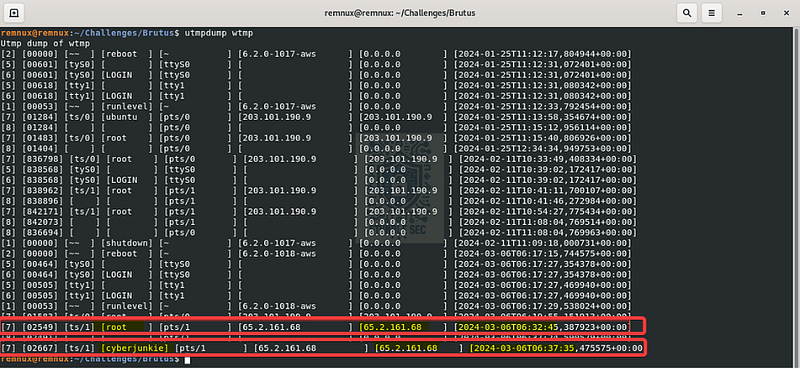Screen dimensions: 800x369
Task: Click the timestamp 2024-02-11T10:33:49,408334+00:00
Action: point(548,159)
